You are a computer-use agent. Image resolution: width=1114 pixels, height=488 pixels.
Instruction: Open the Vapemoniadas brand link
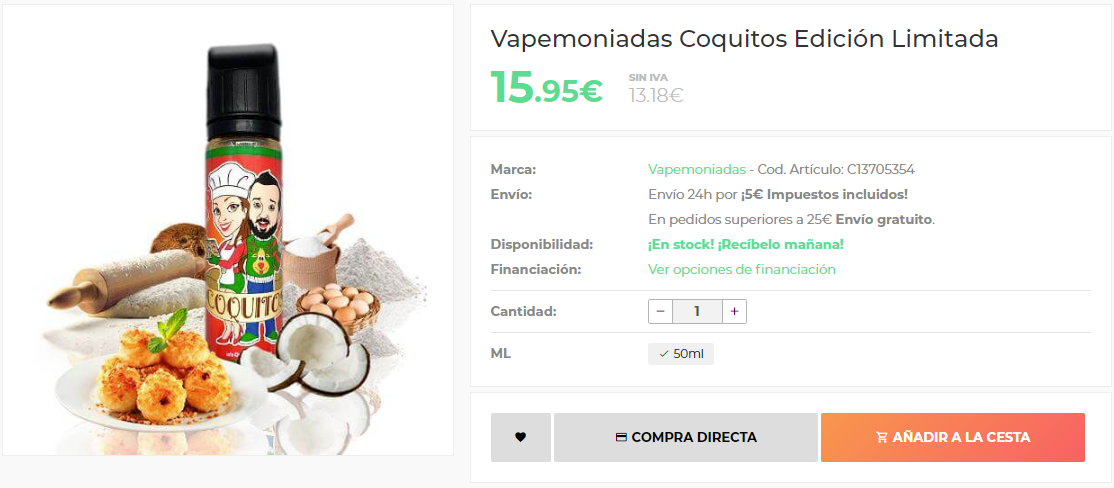click(x=696, y=170)
